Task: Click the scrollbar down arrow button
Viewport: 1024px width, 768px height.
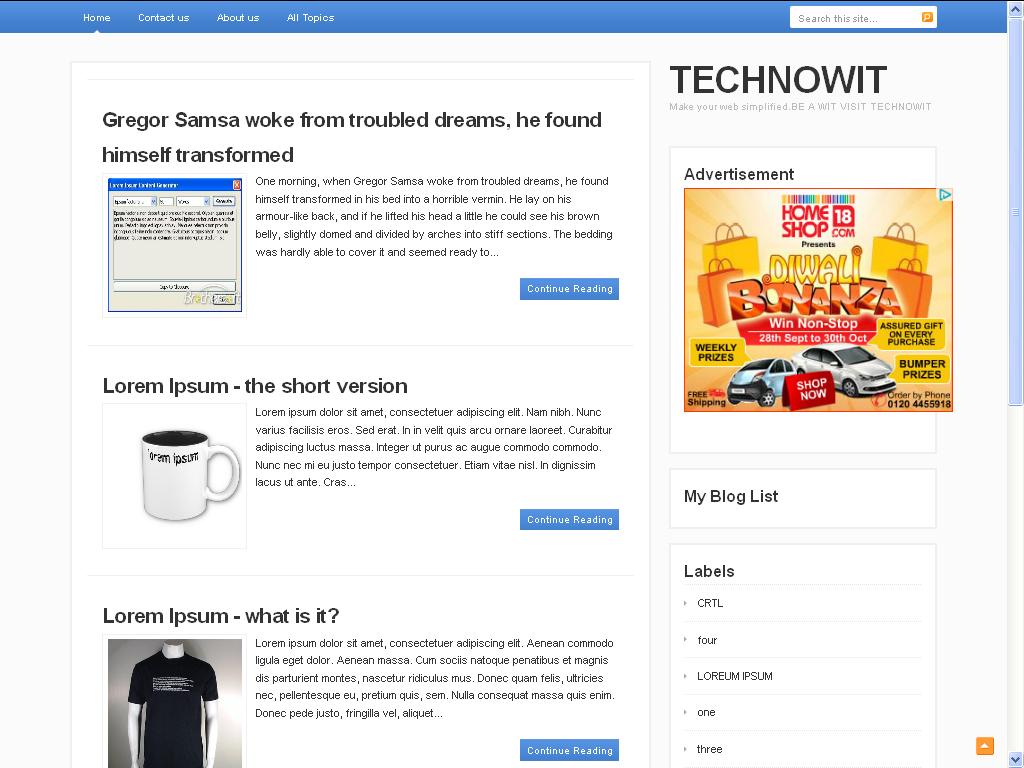Action: point(1015,760)
